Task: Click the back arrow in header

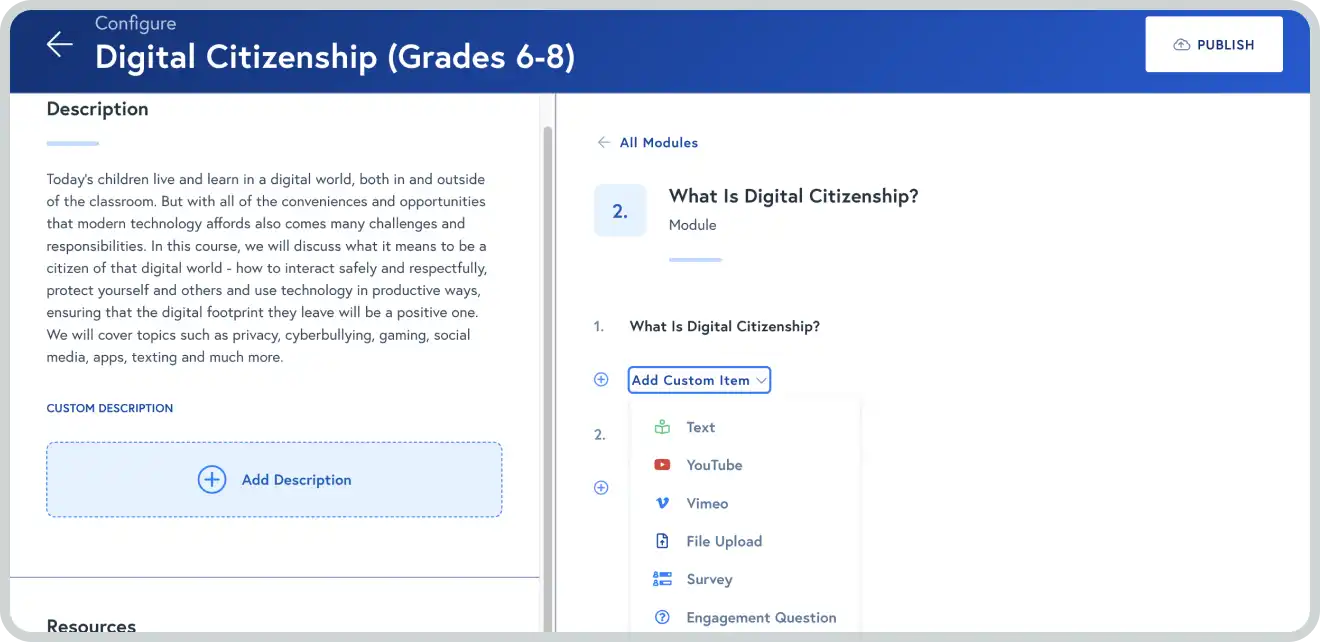Action: coord(59,45)
